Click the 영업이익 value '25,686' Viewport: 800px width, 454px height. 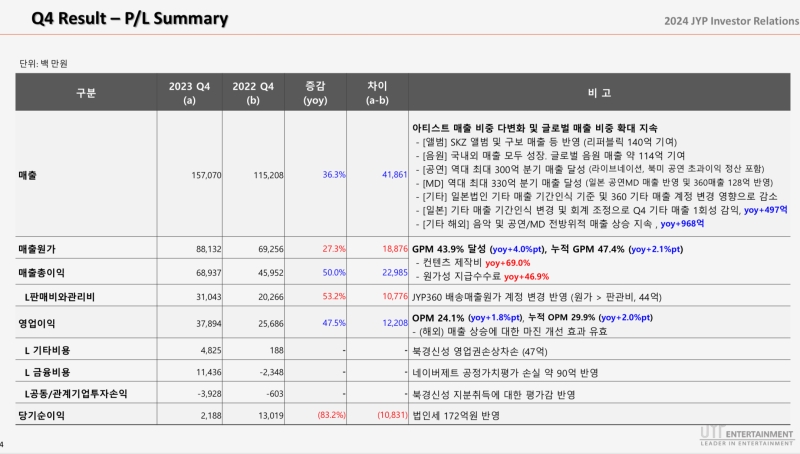271,323
